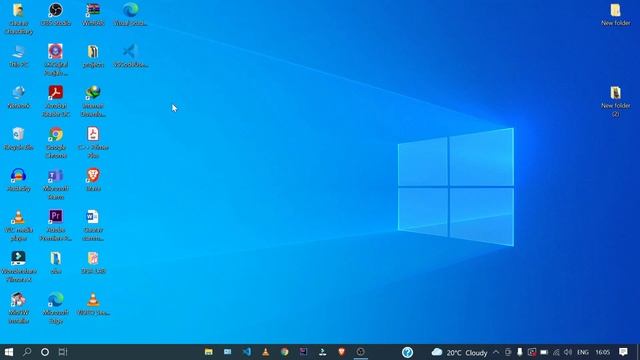Open VLC from the taskbar cone icon

coord(266,352)
